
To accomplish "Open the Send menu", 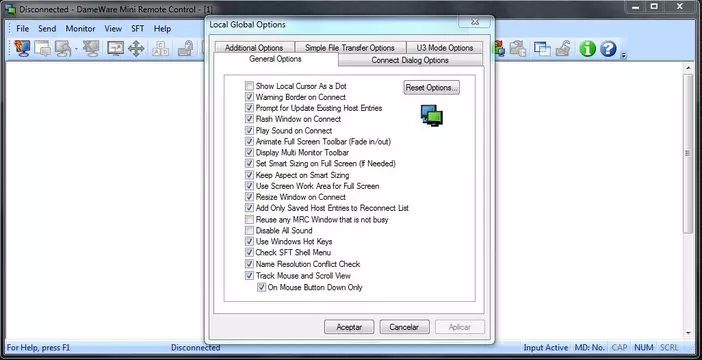I will click(47, 29).
